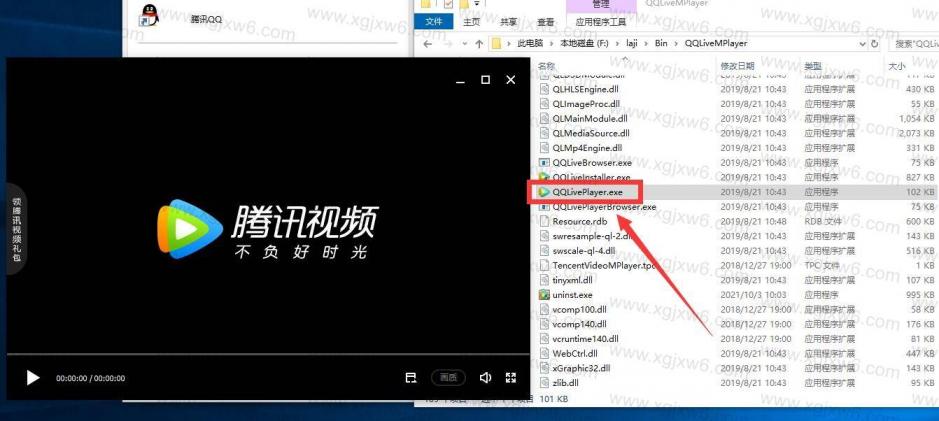Image resolution: width=939 pixels, height=421 pixels.
Task: Minimize the Tencent Video player window
Action: click(x=461, y=80)
